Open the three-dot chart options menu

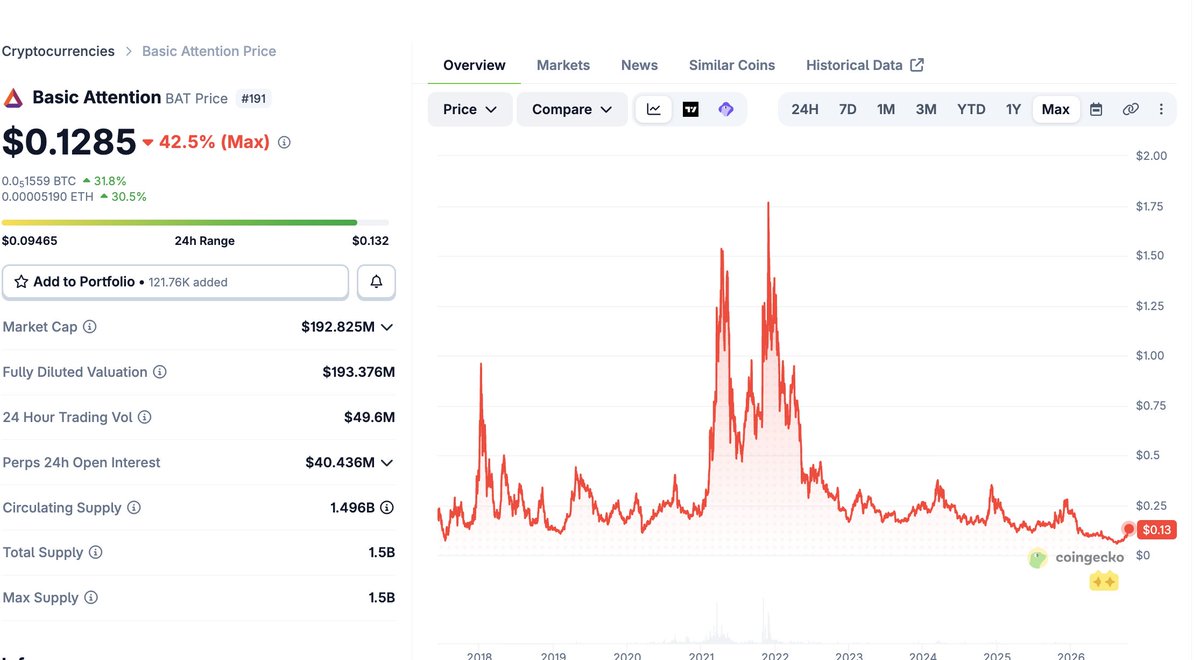pos(1161,109)
